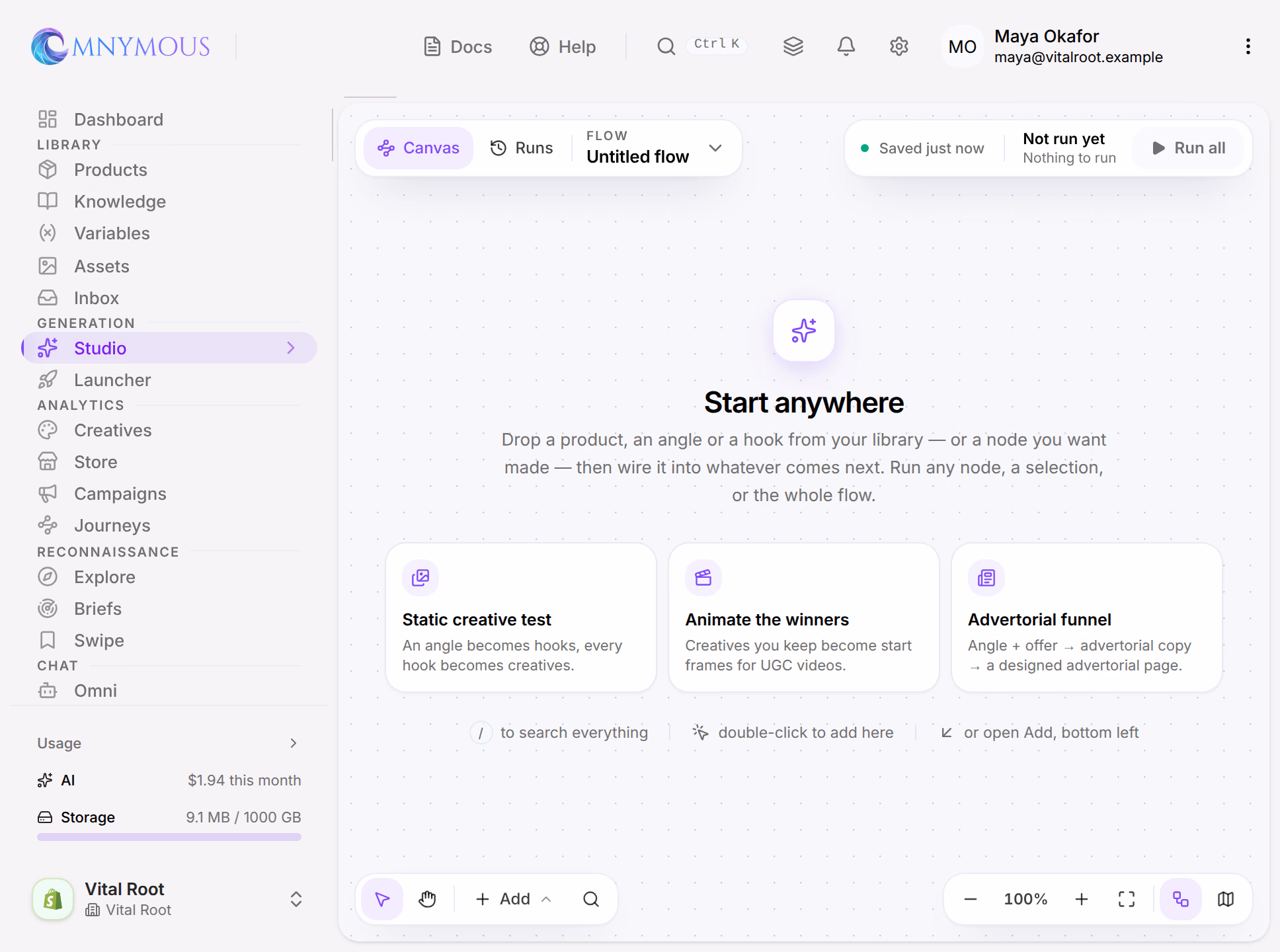The image size is (1280, 952).
Task: Open search with Ctrl K field
Action: click(701, 46)
